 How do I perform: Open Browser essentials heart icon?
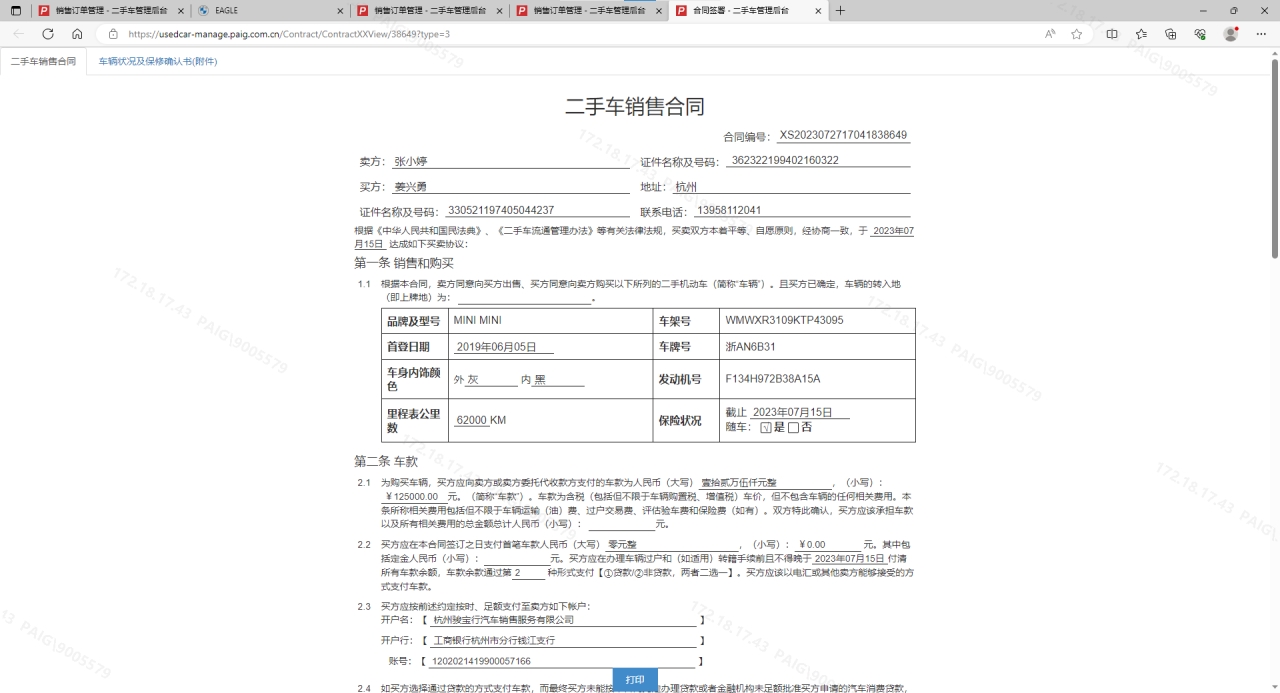click(1200, 34)
